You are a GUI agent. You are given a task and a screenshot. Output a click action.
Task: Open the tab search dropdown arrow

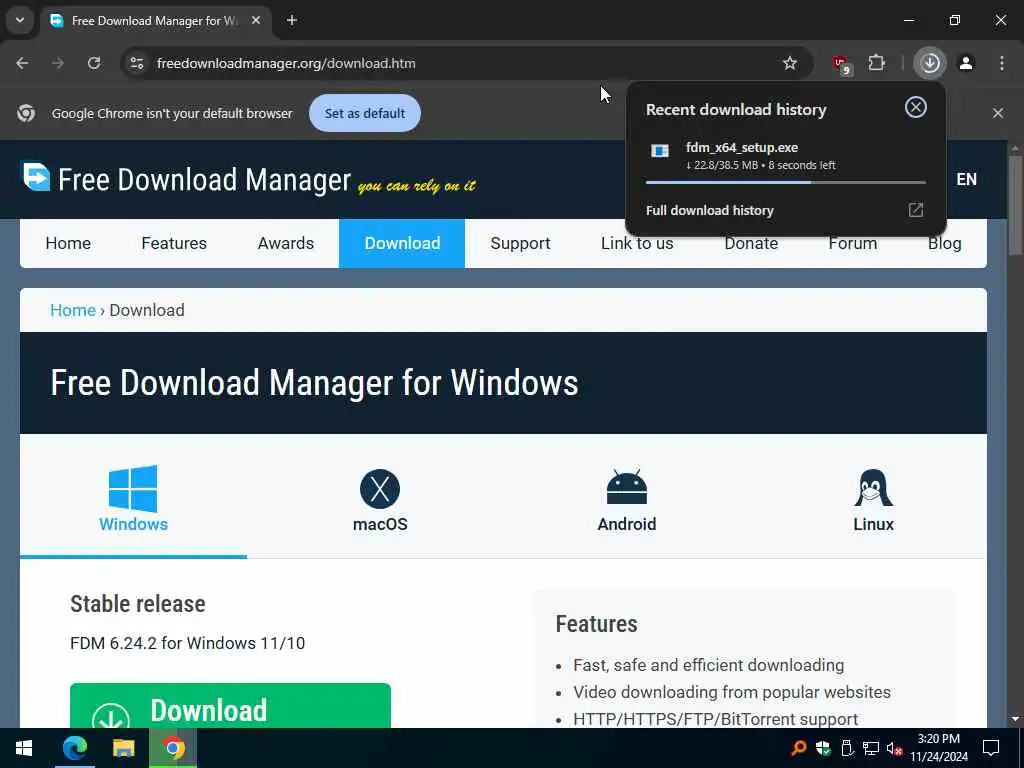click(x=20, y=20)
